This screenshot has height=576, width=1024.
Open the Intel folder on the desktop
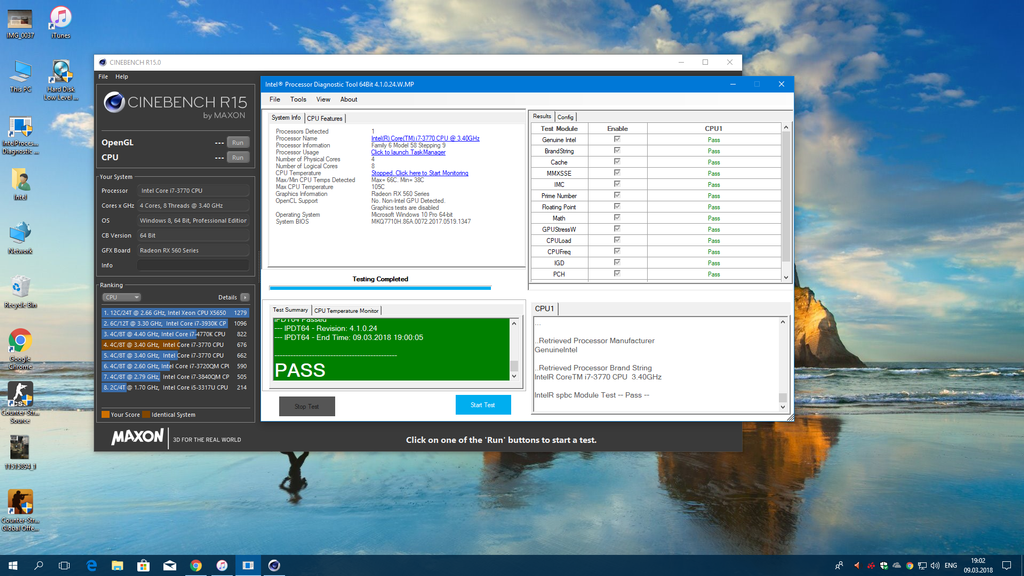click(x=20, y=184)
